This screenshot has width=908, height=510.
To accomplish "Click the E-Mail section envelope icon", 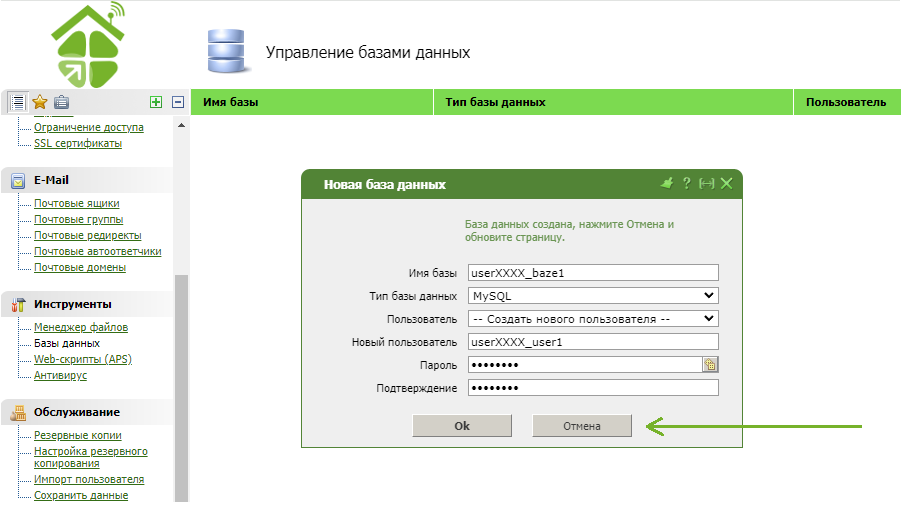I will tap(18, 181).
